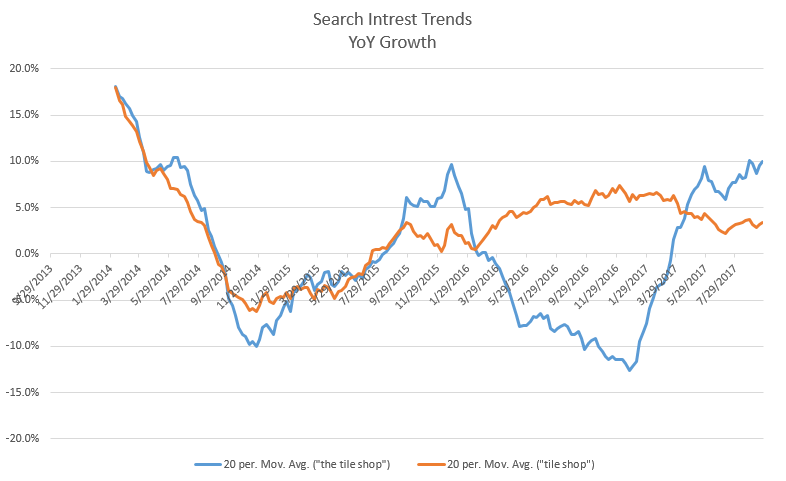This screenshot has width=786, height=481.
Task: Click the 7/29/2017 x-axis date label
Action: pos(718,285)
